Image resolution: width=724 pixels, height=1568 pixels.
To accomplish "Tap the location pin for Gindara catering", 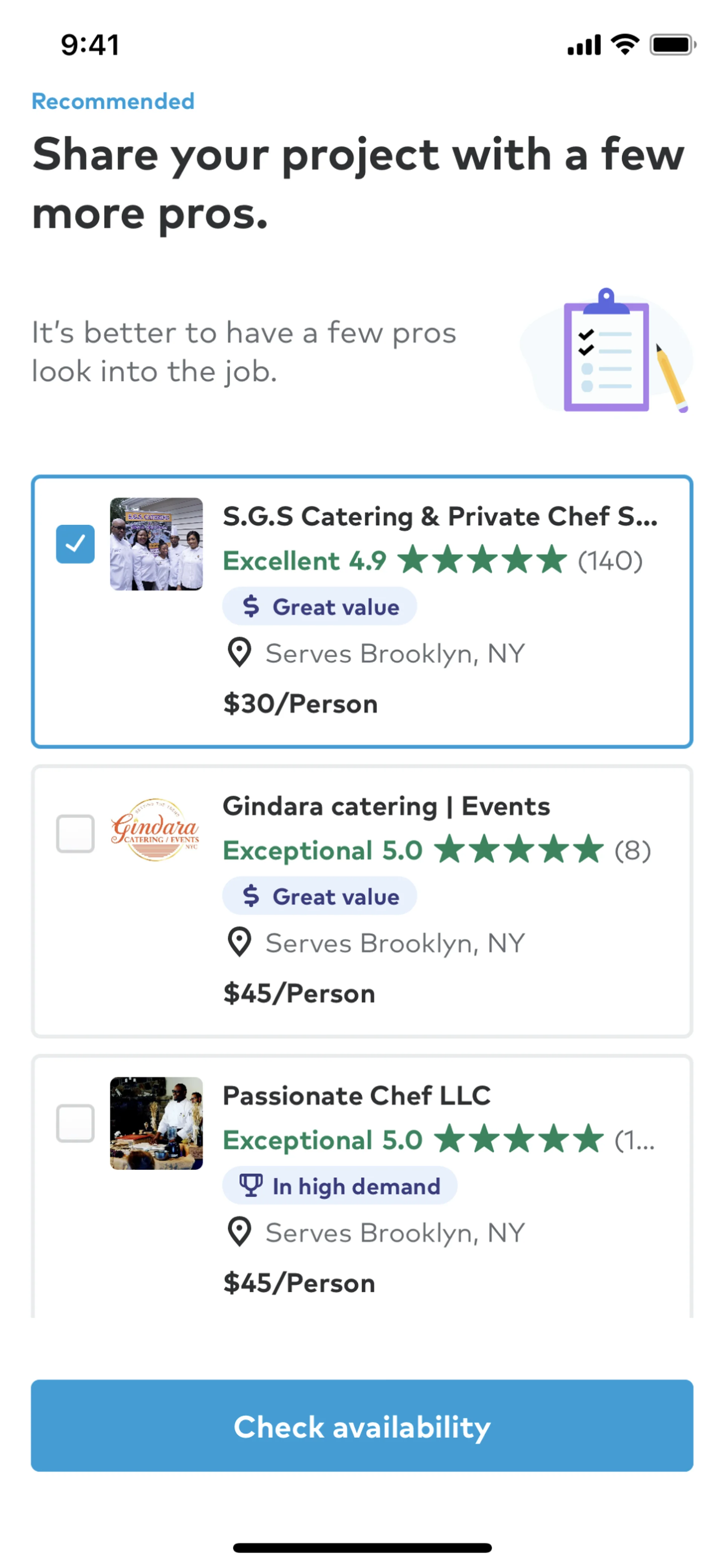I will click(239, 943).
